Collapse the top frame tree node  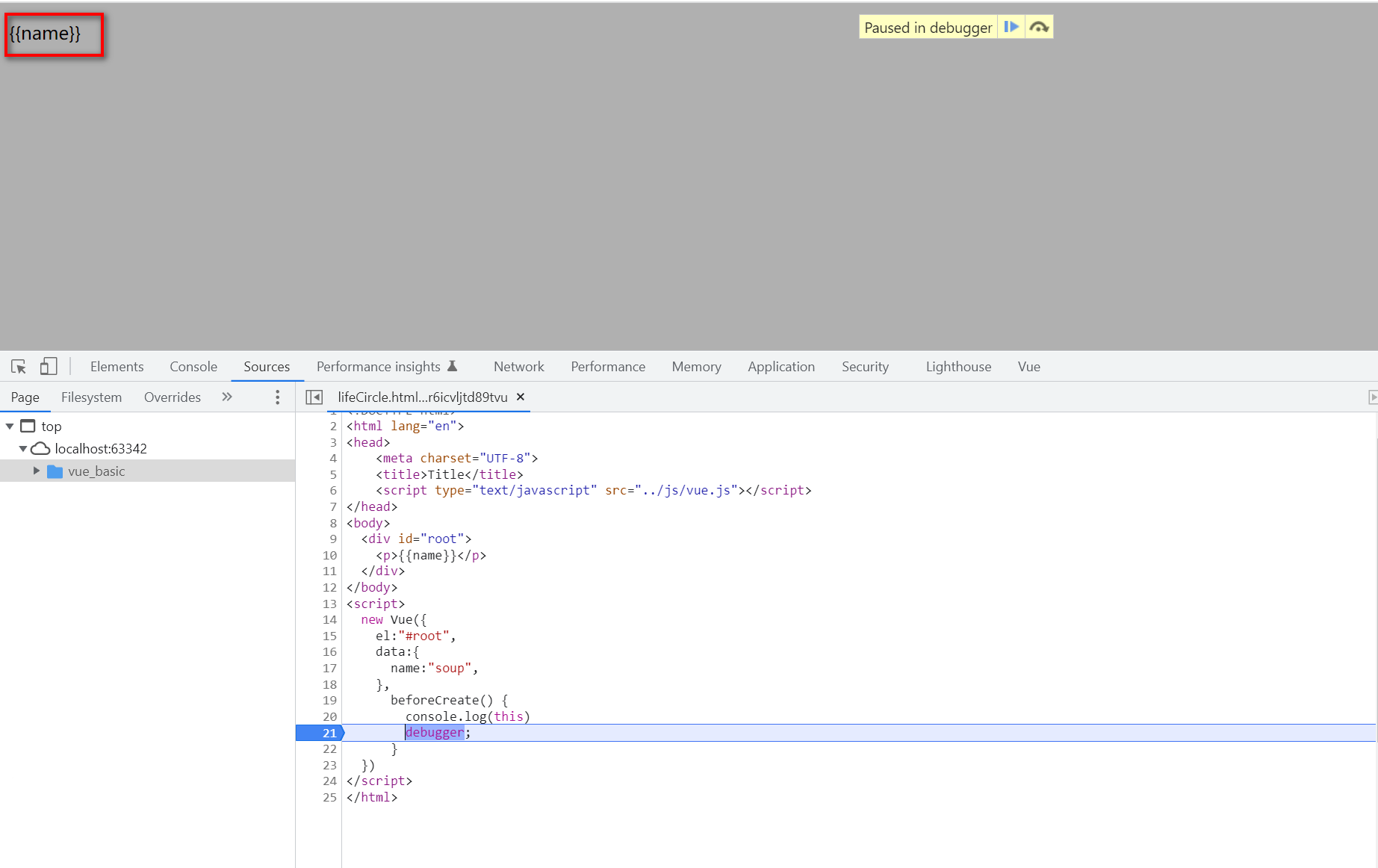10,427
